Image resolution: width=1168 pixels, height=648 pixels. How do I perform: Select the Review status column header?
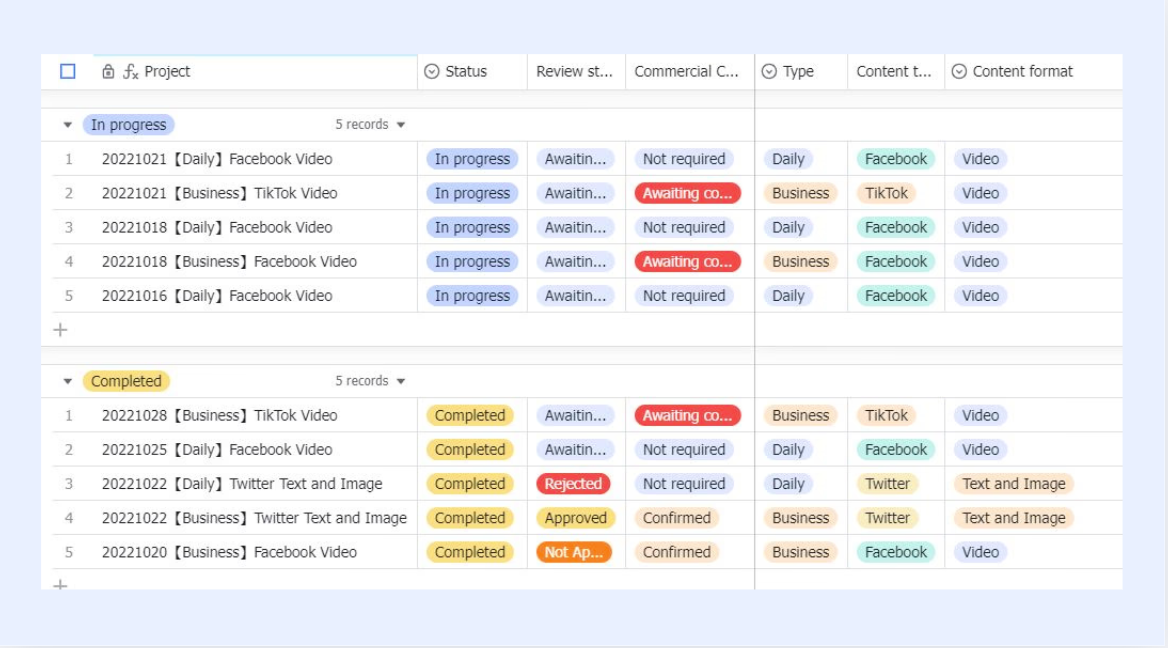click(574, 72)
